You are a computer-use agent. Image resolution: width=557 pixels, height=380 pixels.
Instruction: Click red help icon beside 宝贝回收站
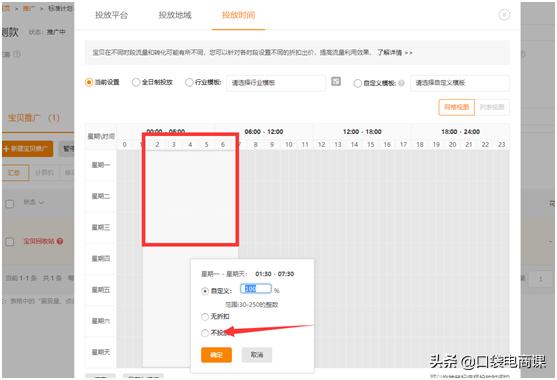click(60, 241)
